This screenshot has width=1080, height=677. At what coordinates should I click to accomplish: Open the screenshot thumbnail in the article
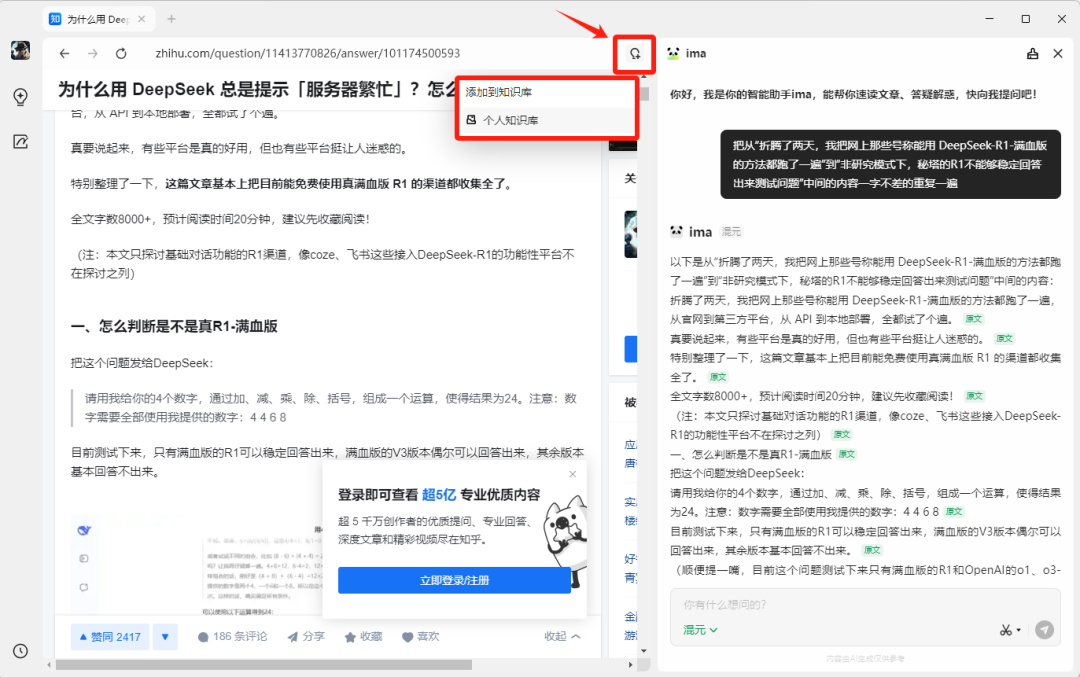[x=195, y=565]
